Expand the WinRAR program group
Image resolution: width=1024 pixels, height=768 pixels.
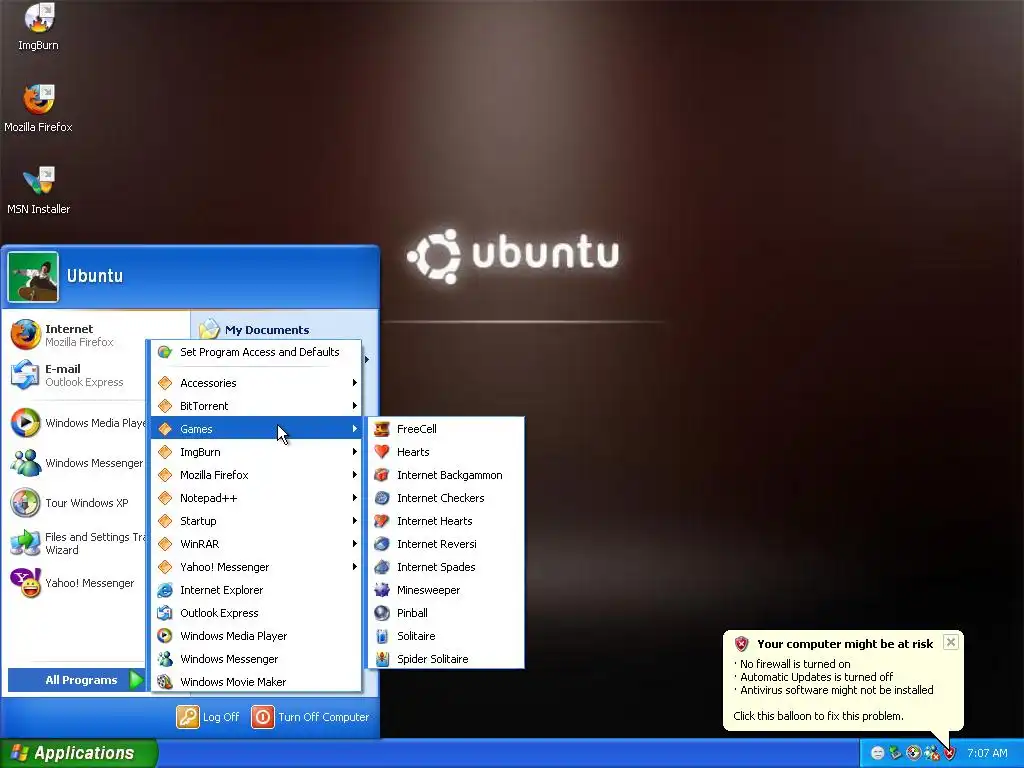point(257,544)
